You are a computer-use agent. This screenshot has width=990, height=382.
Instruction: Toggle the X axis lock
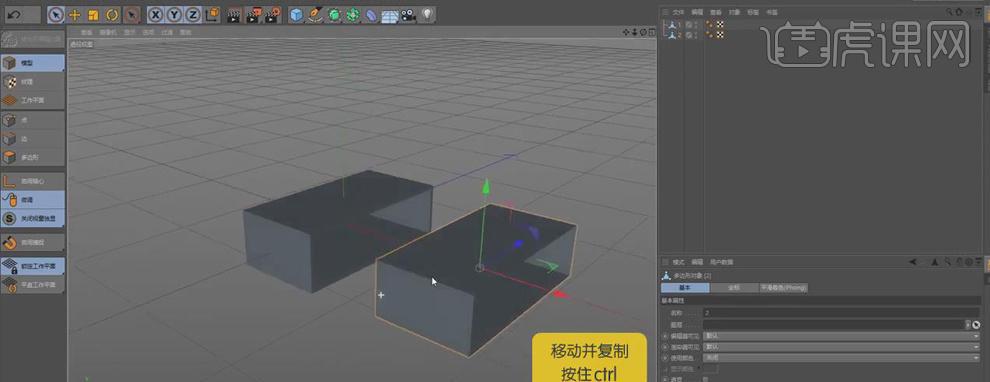(x=156, y=14)
